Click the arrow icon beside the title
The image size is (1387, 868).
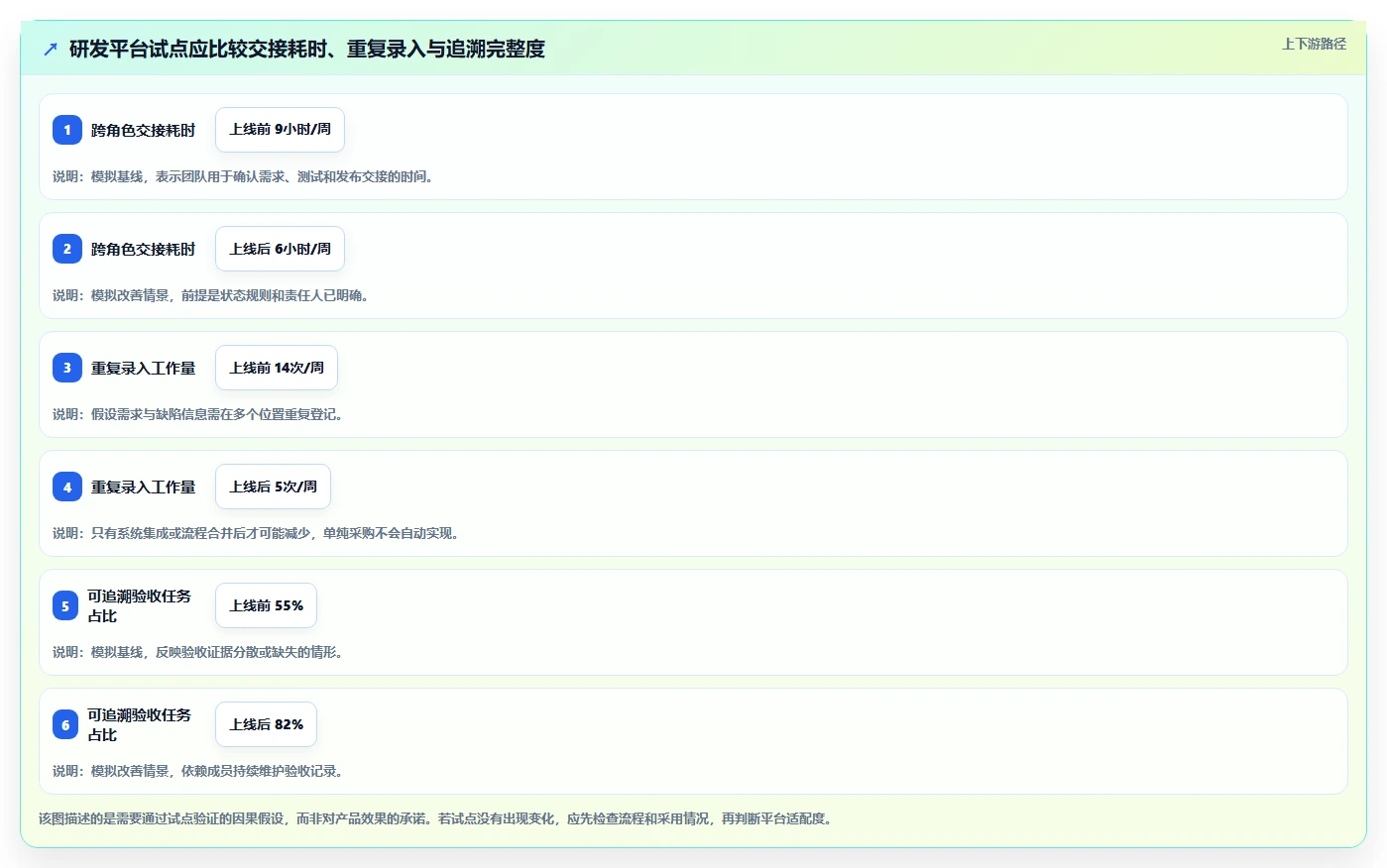coord(51,49)
